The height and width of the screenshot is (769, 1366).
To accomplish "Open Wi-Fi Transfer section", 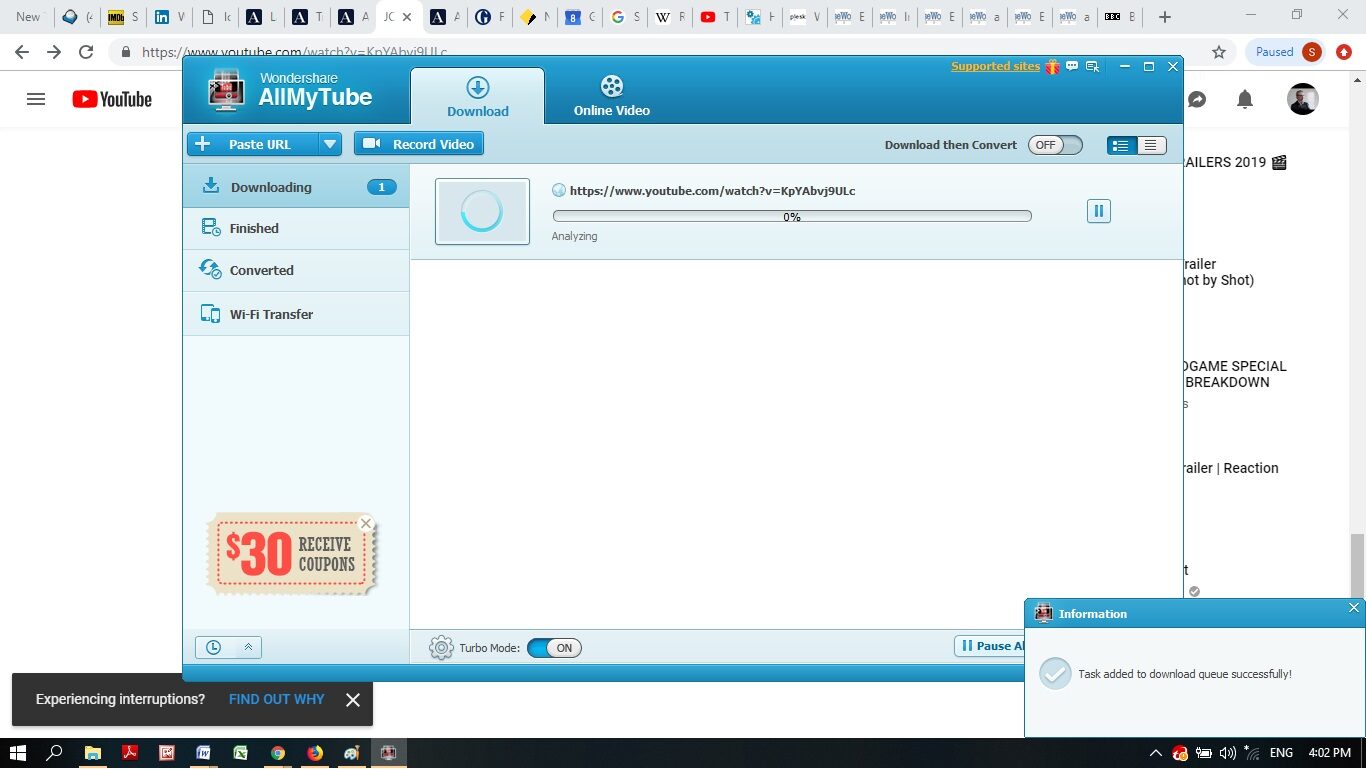I will coord(296,314).
